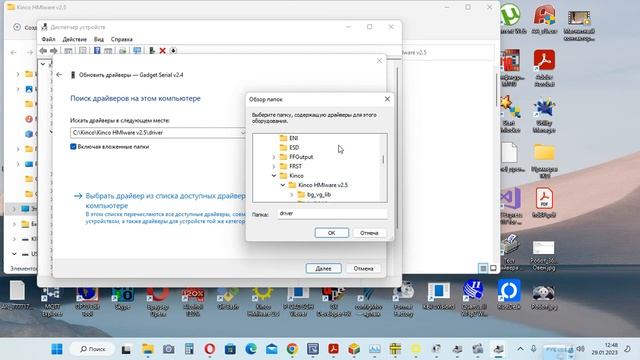The image size is (640, 360).
Task: Click the volume icon in the system tray
Action: [580, 349]
